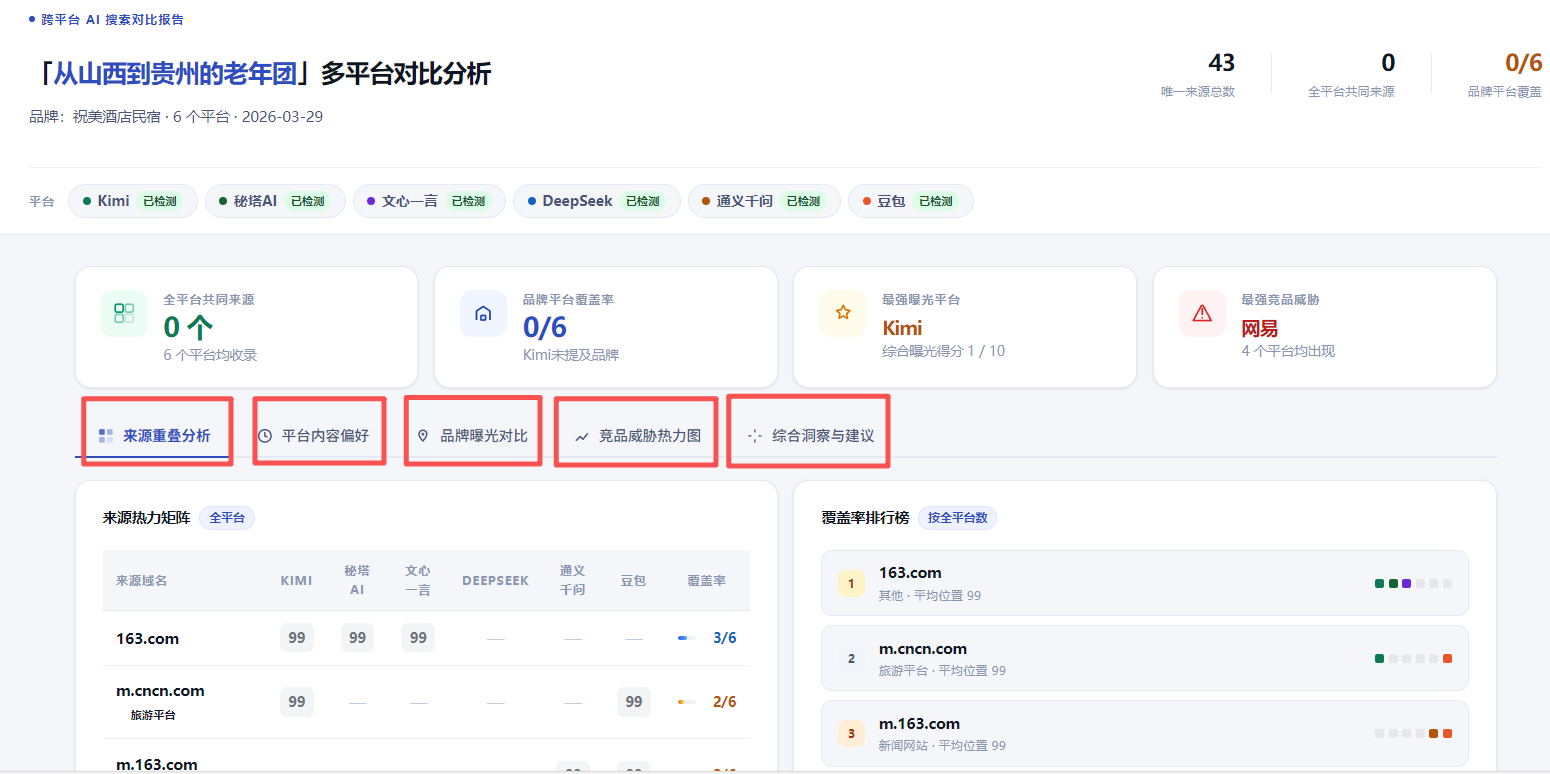This screenshot has width=1550, height=774.
Task: Select the DeepSeek platform chip
Action: click(x=597, y=201)
